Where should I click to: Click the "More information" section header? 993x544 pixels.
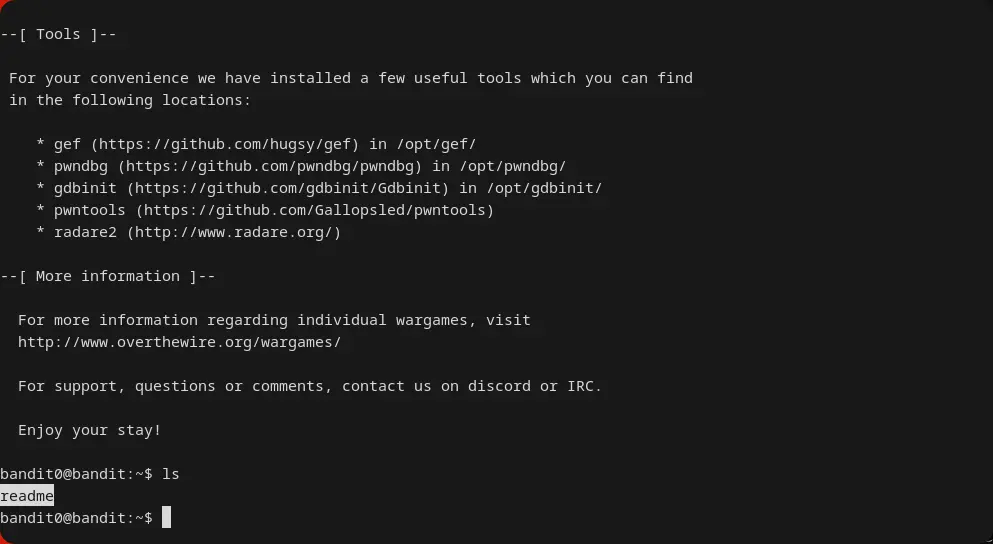[107, 276]
